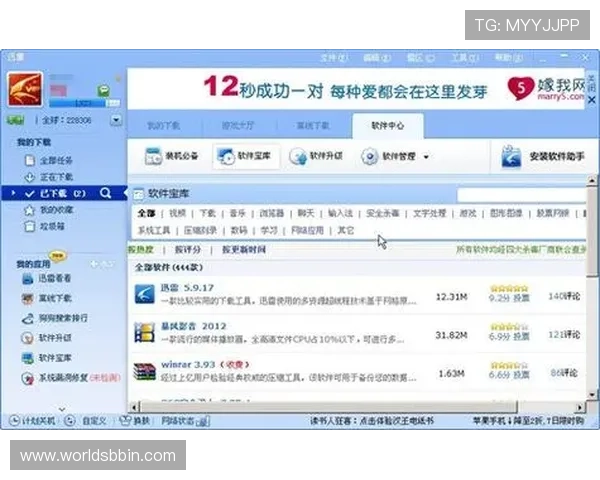Click vertical scrollbar down arrow
Screen dimensions: 600x480
point(592,395)
